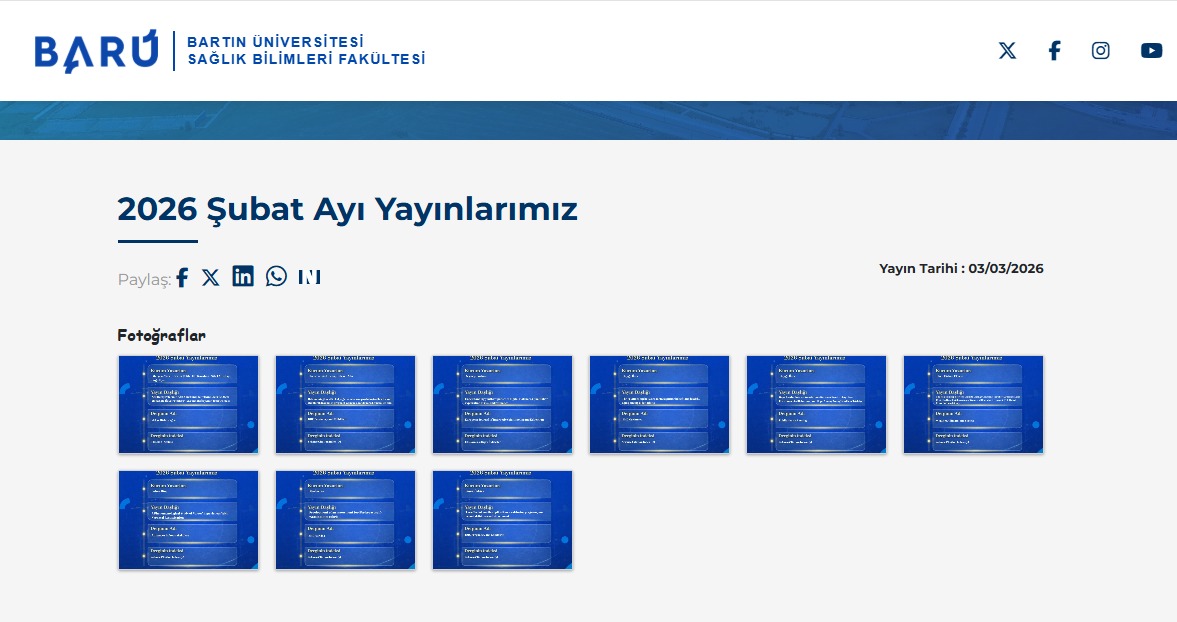Open the Instagram icon in header

tap(1100, 51)
